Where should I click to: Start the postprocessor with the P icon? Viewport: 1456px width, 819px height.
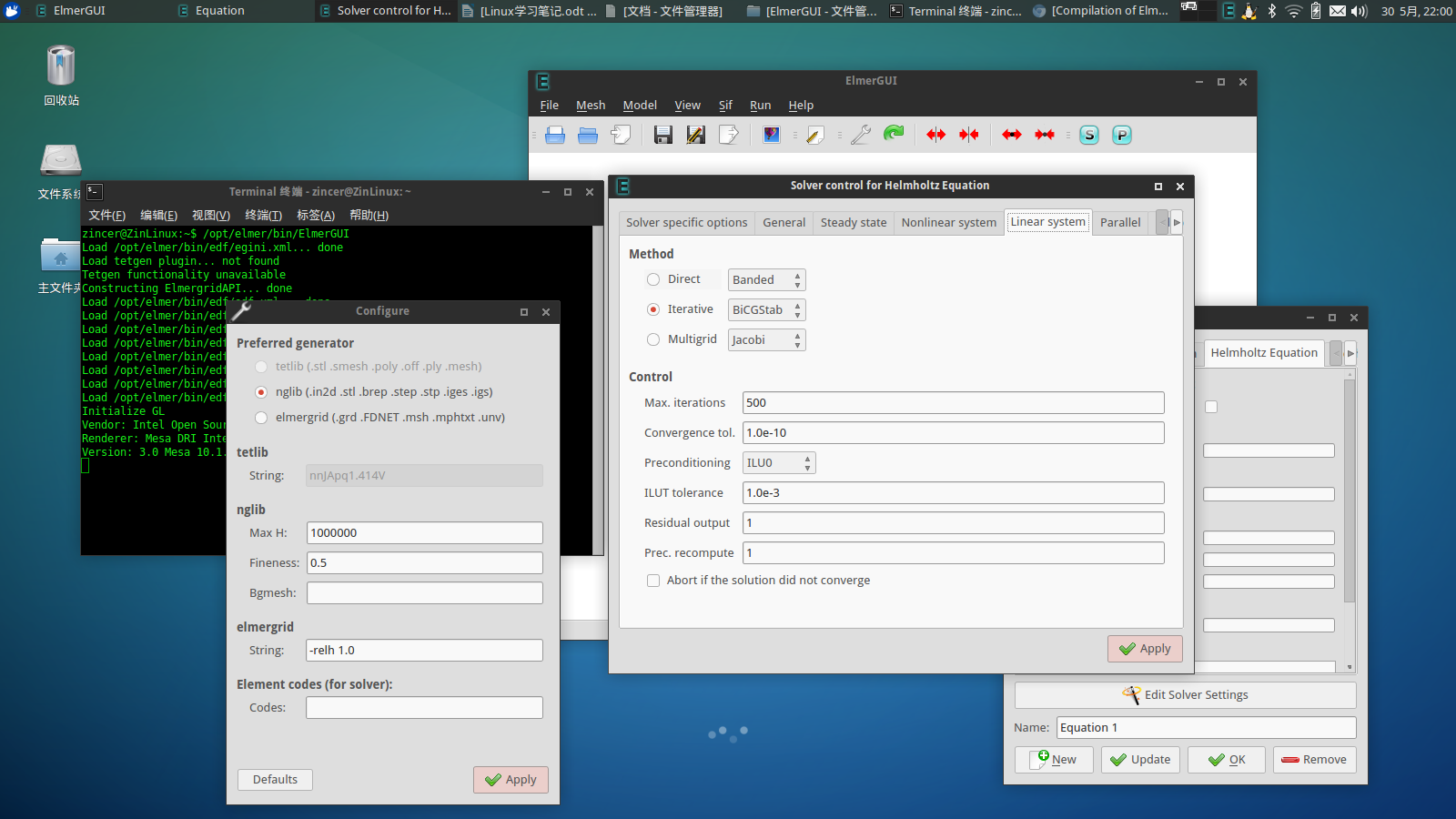point(1122,136)
